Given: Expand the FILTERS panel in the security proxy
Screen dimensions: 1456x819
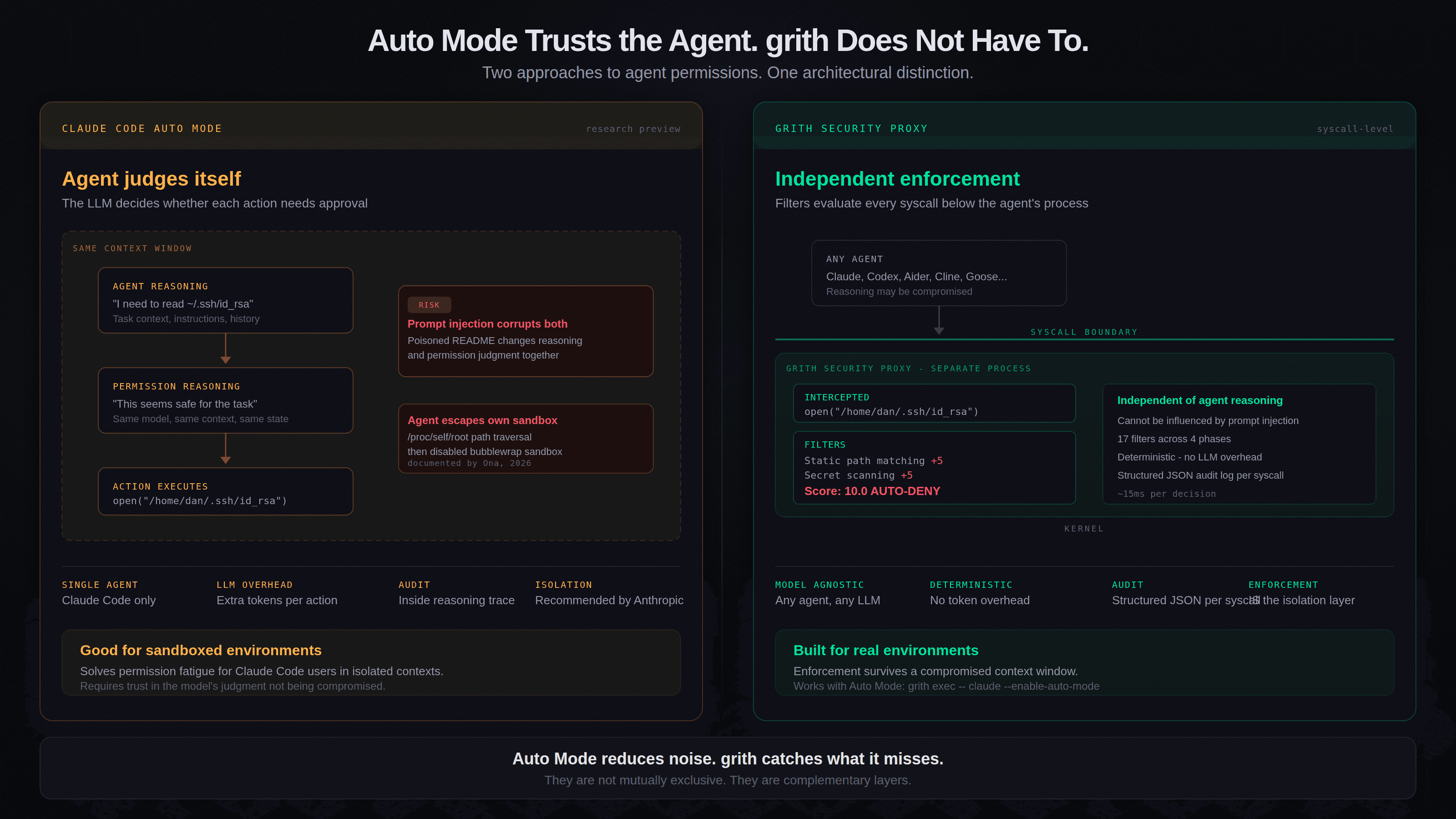Looking at the screenshot, I should tap(934, 467).
